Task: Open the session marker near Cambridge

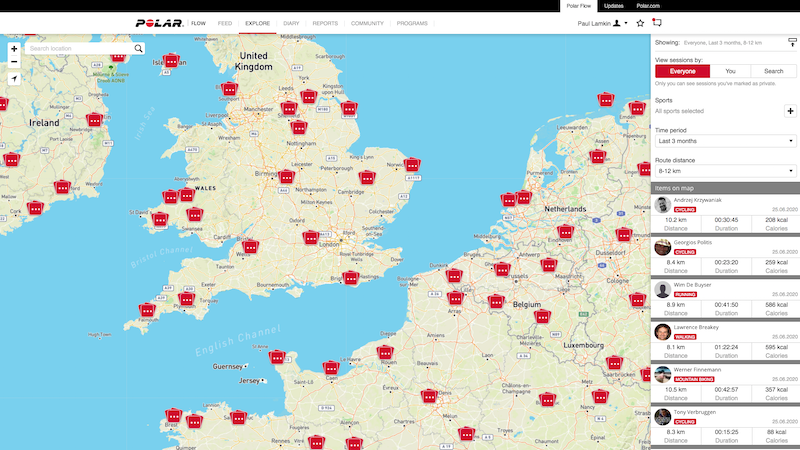Action: pyautogui.click(x=367, y=178)
